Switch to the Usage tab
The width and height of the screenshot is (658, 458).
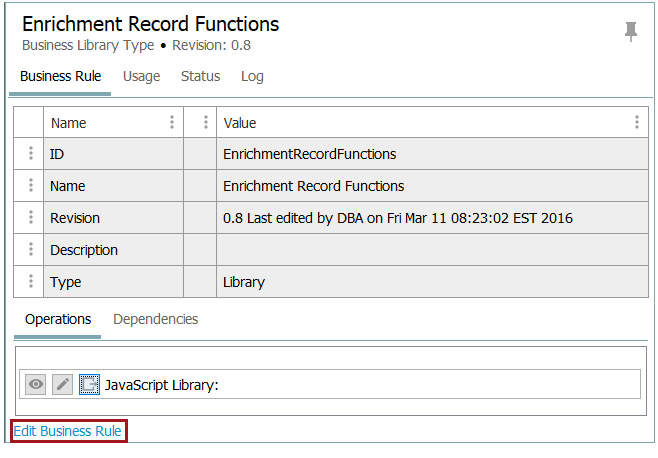click(x=141, y=76)
